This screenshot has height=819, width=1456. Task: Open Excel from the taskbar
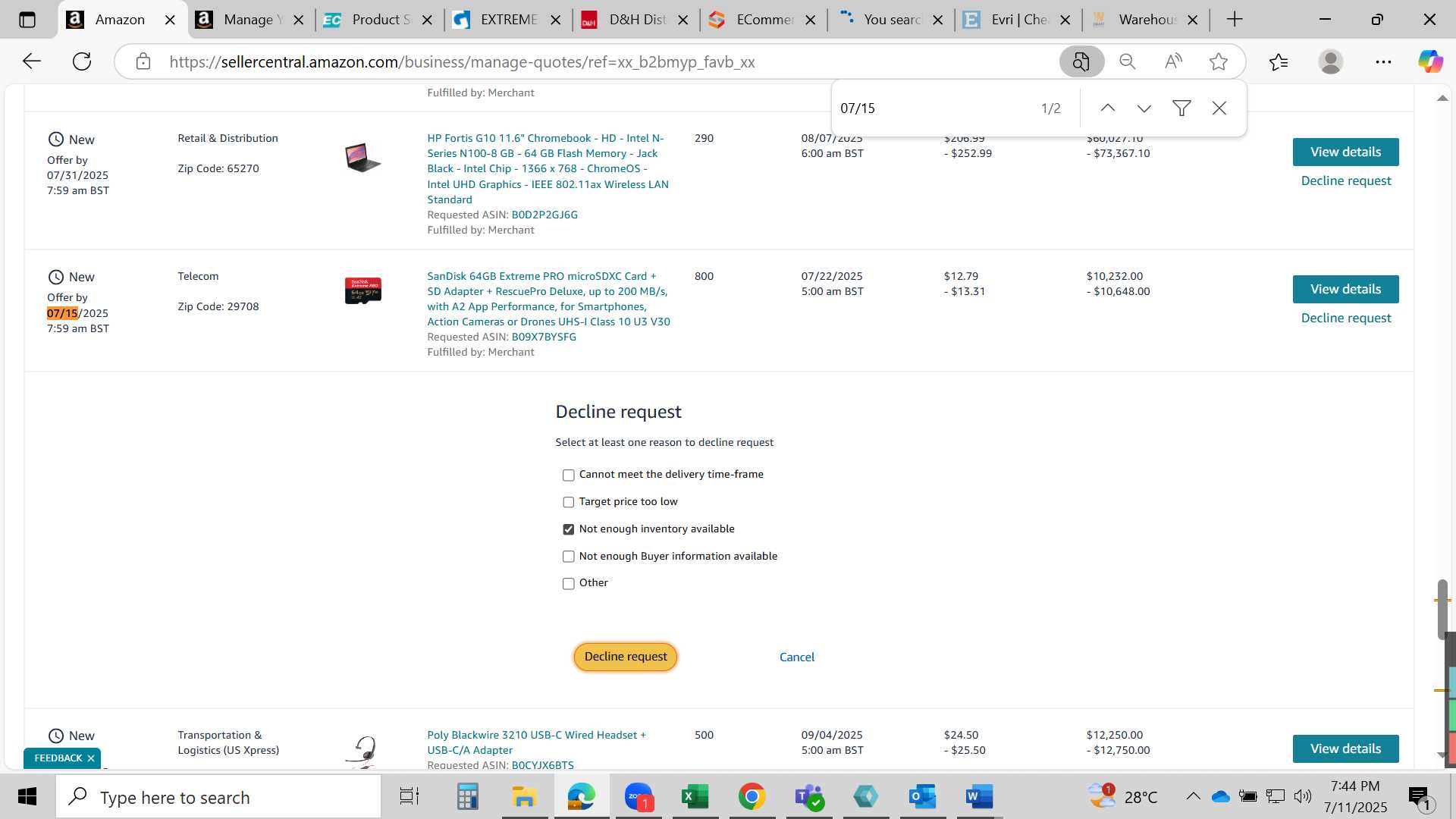pos(695,797)
